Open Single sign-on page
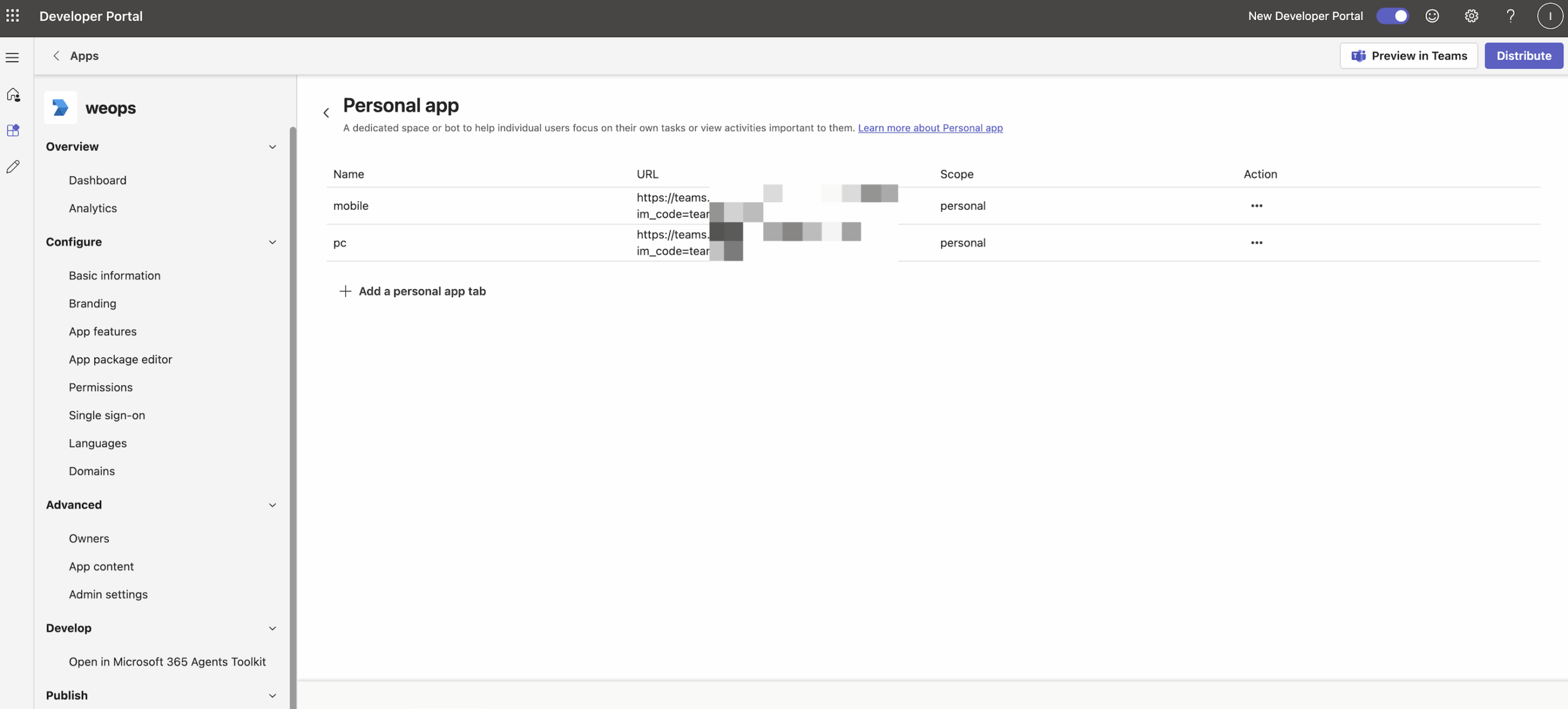The width and height of the screenshot is (1568, 709). (x=107, y=415)
